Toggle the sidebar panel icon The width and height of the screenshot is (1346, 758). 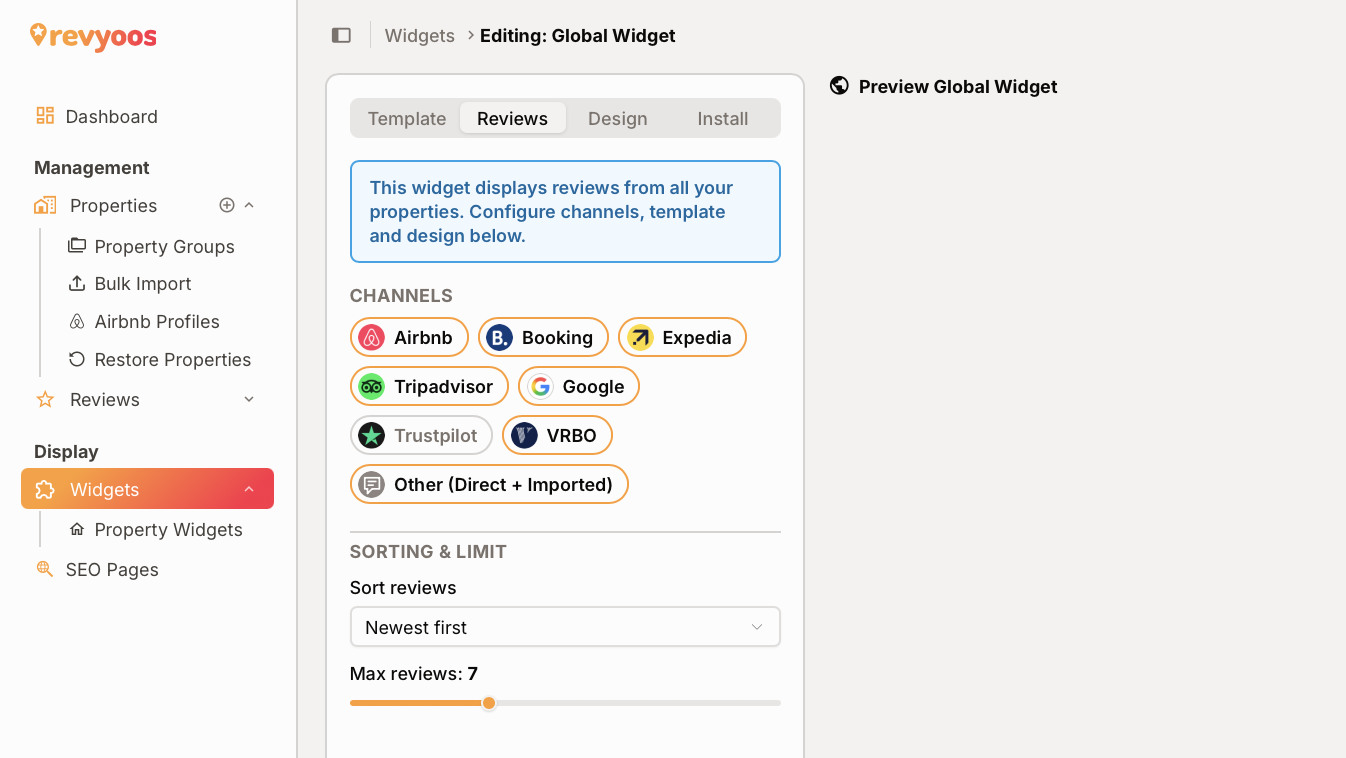[341, 36]
